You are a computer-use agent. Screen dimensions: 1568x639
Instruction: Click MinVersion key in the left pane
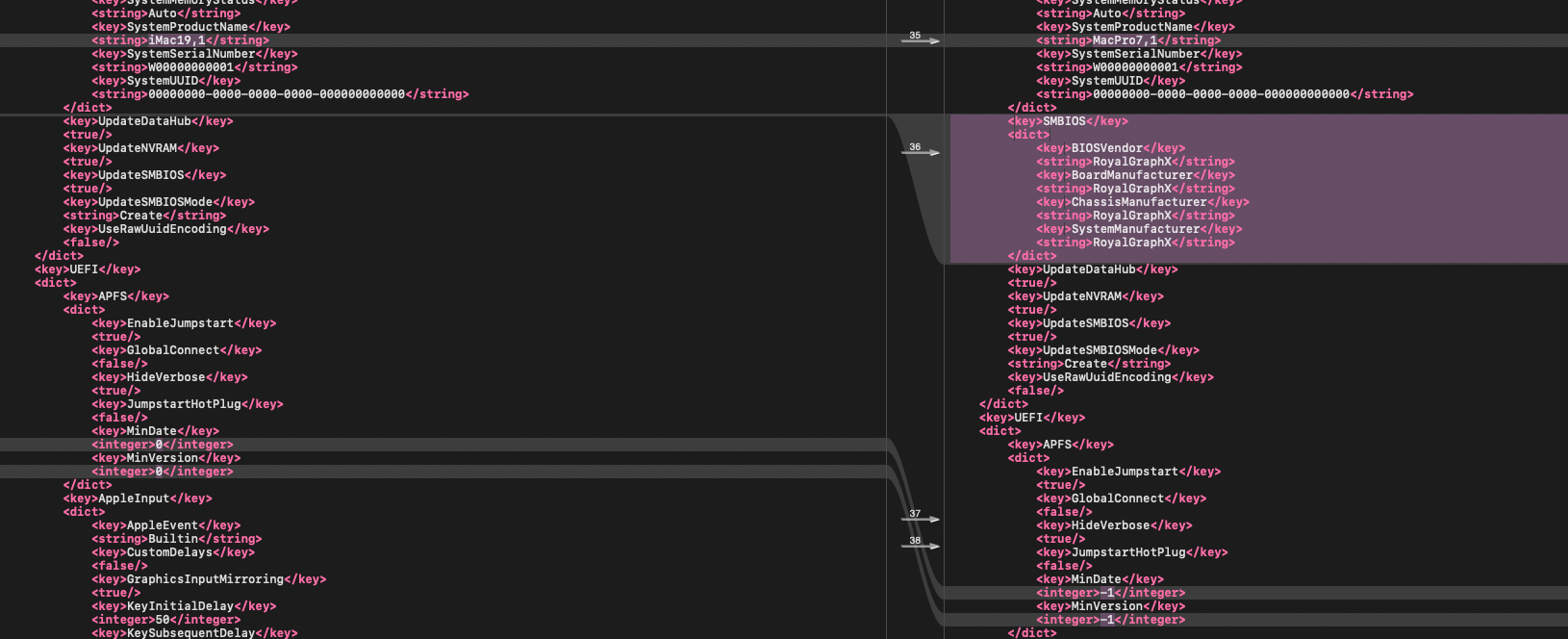point(166,458)
